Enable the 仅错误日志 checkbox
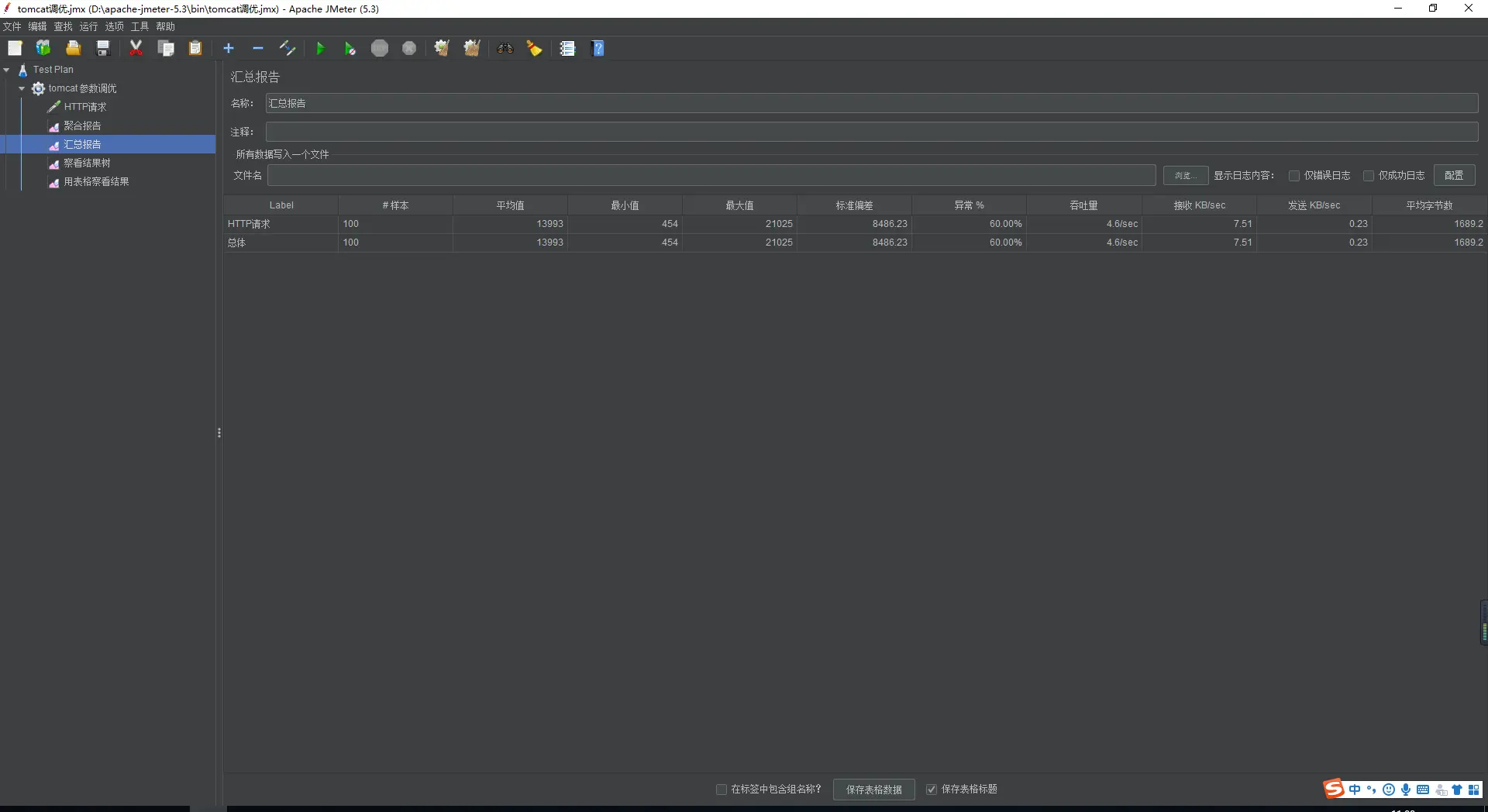1488x812 pixels. point(1294,176)
